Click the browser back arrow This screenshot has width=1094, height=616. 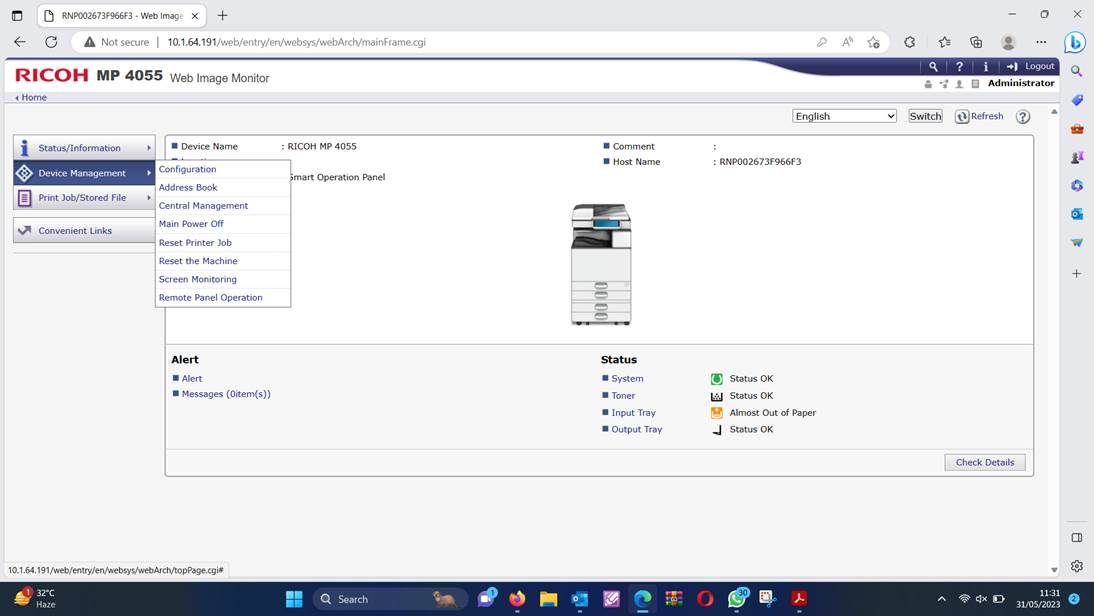click(20, 42)
